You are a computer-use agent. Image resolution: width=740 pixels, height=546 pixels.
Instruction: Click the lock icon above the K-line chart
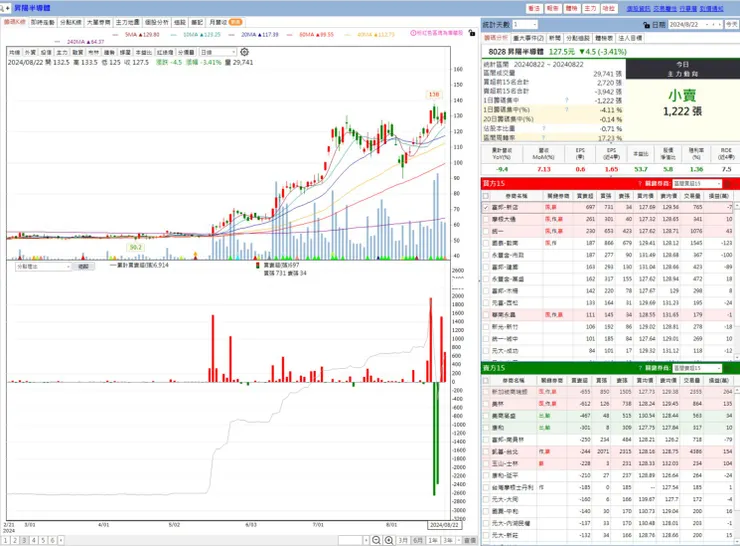pyautogui.click(x=471, y=33)
